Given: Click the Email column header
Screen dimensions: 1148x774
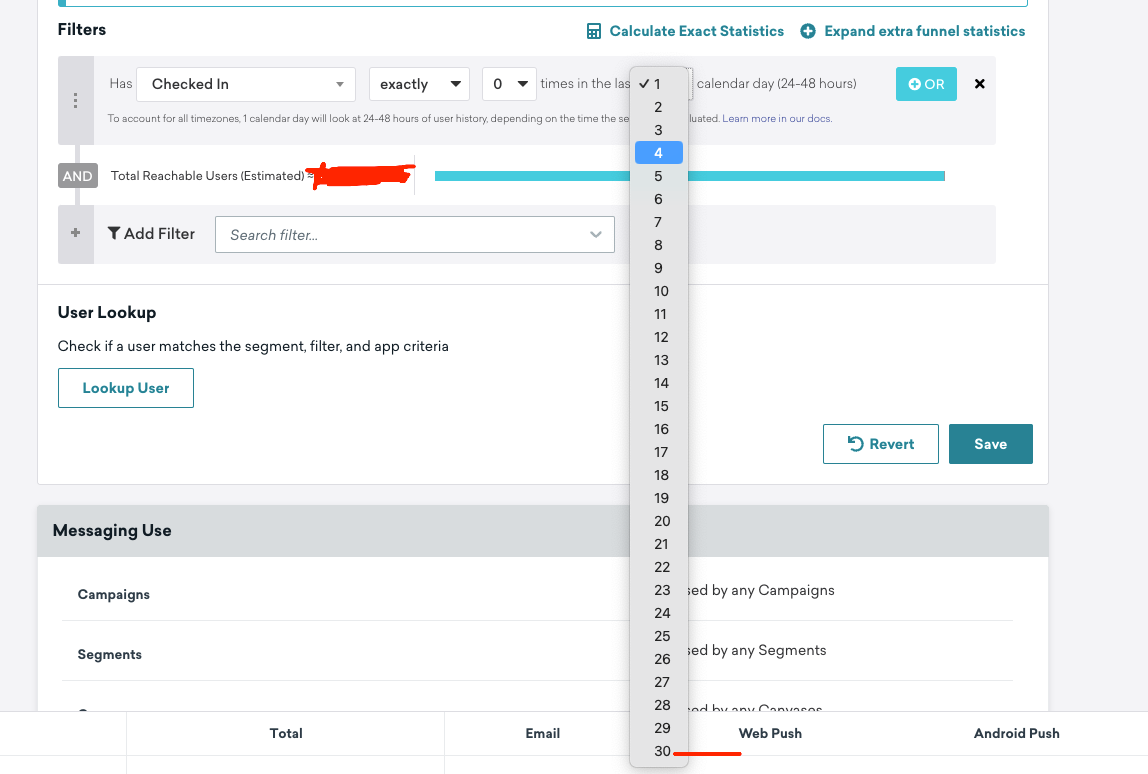Looking at the screenshot, I should pyautogui.click(x=543, y=733).
